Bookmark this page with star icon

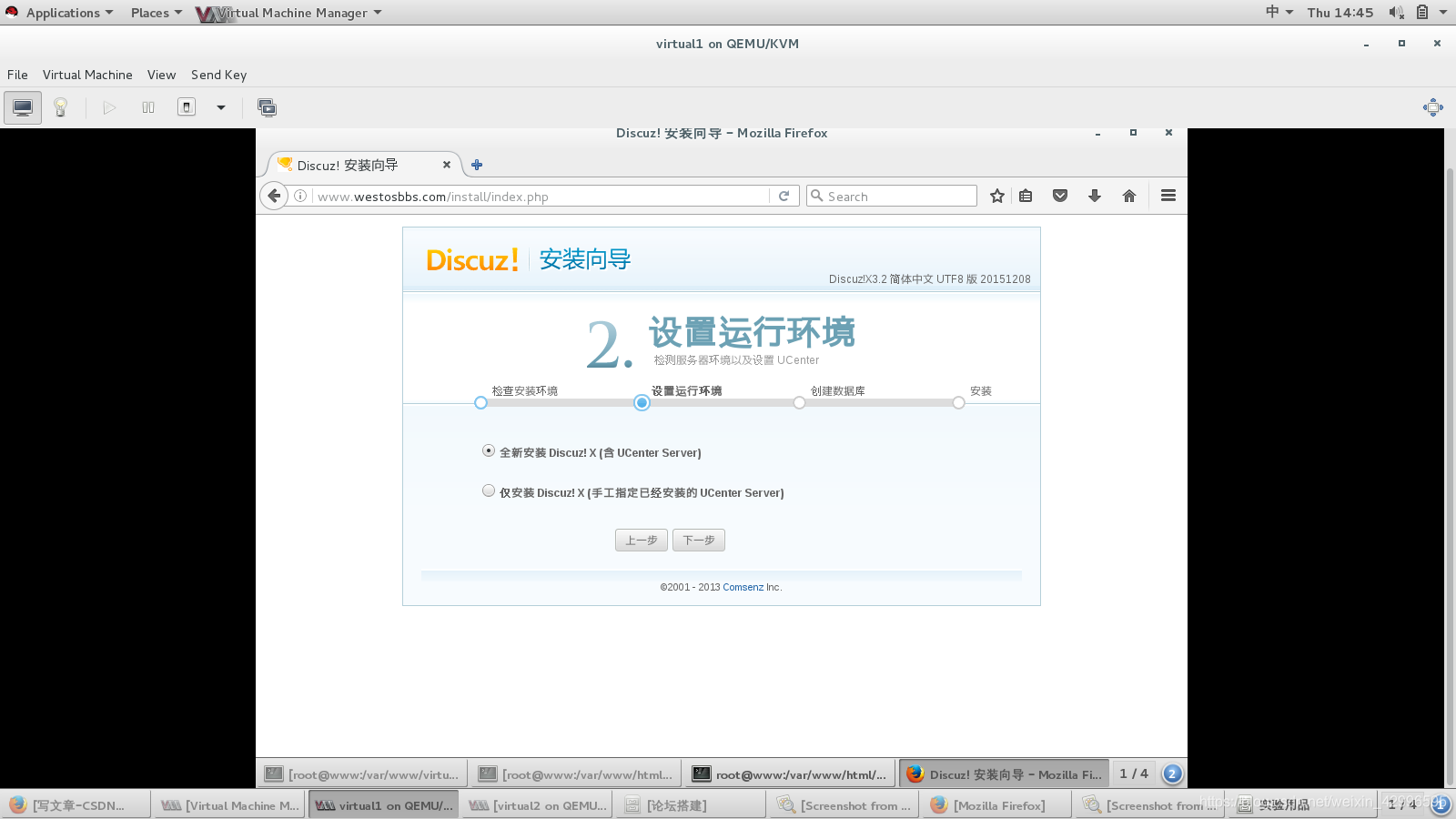coord(997,196)
